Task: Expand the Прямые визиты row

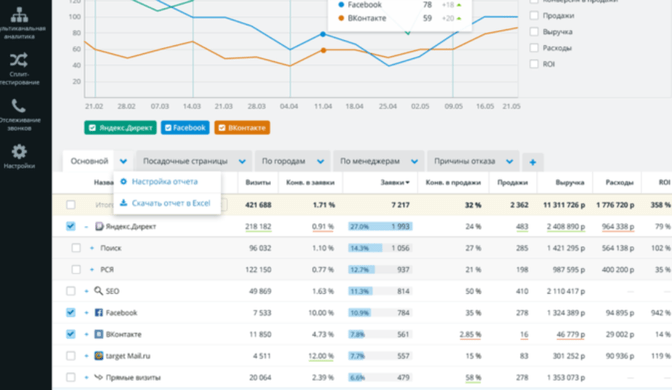Action: click(86, 377)
